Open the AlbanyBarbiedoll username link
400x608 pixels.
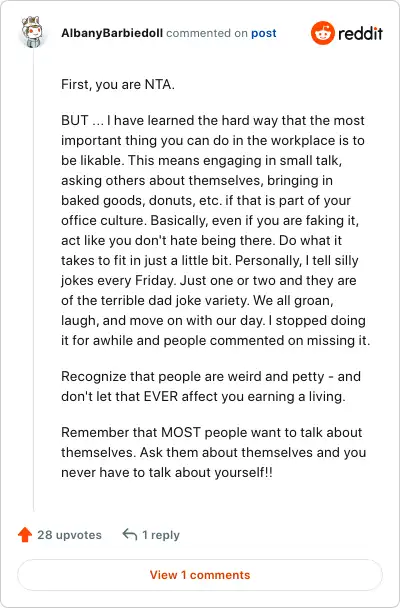point(112,33)
